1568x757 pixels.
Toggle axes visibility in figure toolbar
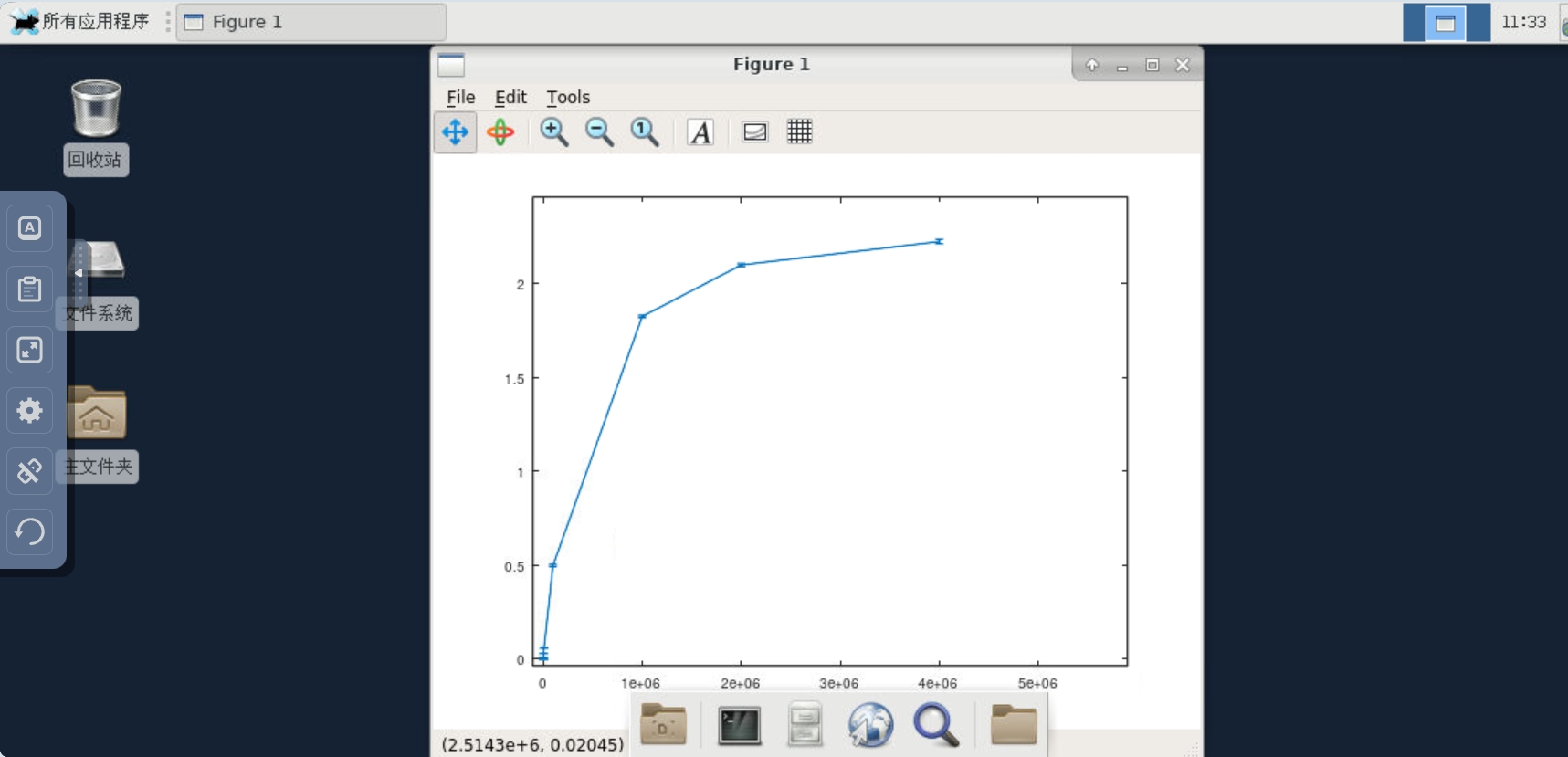(754, 132)
